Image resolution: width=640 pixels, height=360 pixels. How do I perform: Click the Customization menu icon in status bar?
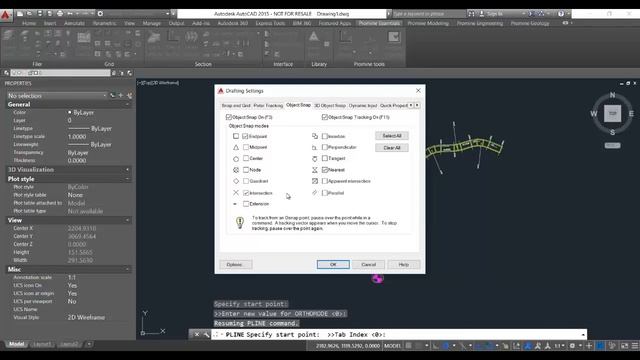pos(635,346)
